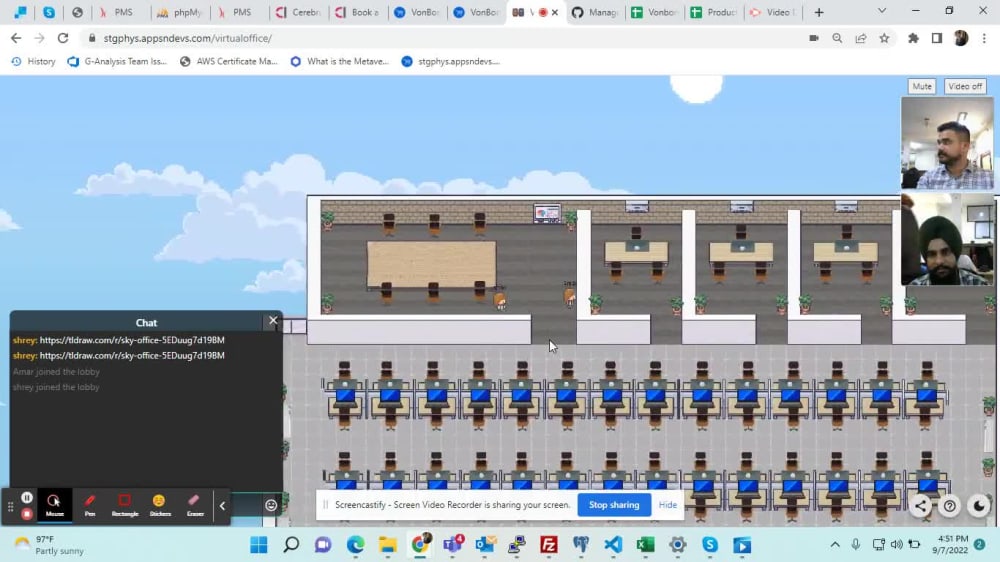
Task: Hide the screen sharing notification
Action: point(668,505)
